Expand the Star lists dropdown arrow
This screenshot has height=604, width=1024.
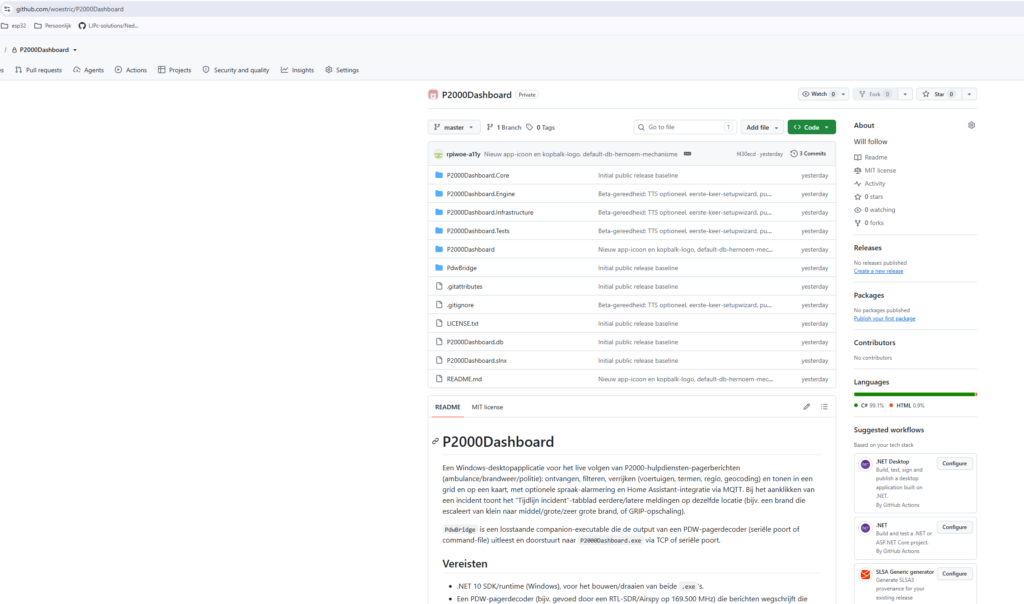(x=969, y=94)
